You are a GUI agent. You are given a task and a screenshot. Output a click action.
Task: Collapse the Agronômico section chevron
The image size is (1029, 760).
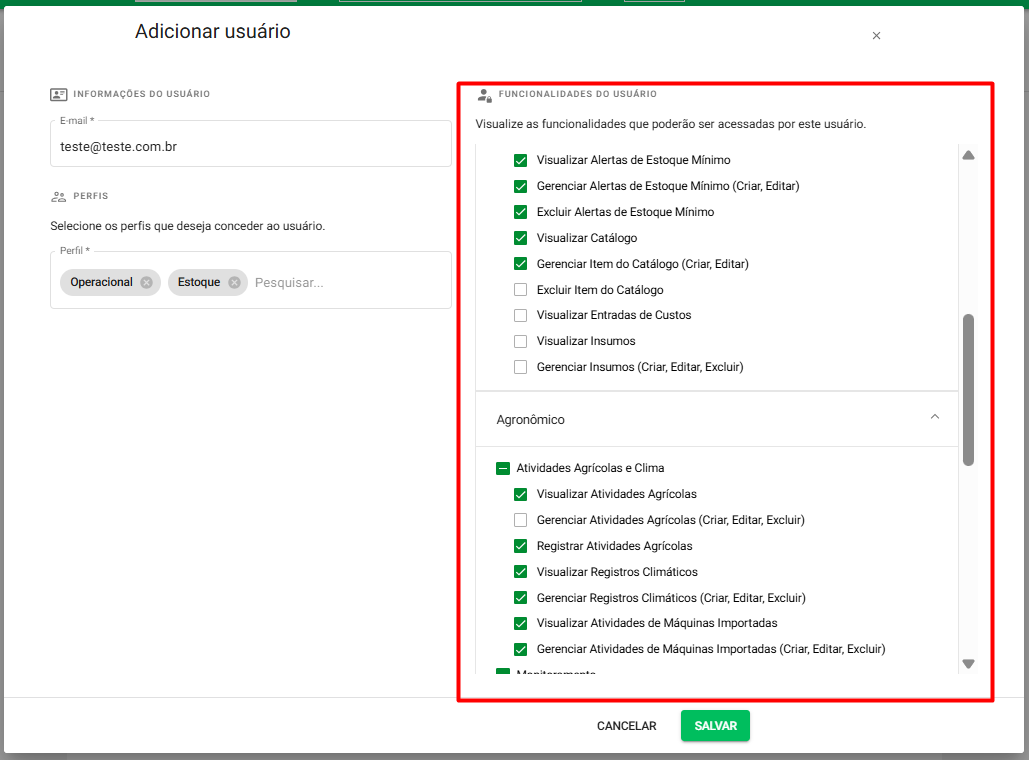(934, 417)
